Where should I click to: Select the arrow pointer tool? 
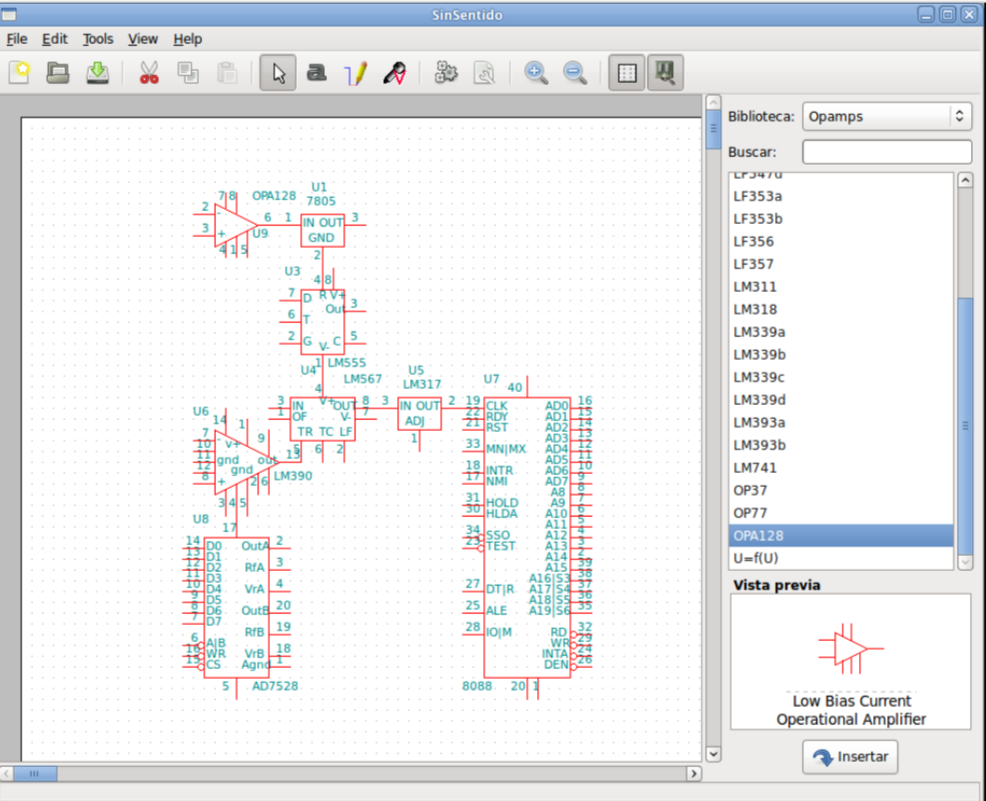tap(278, 72)
